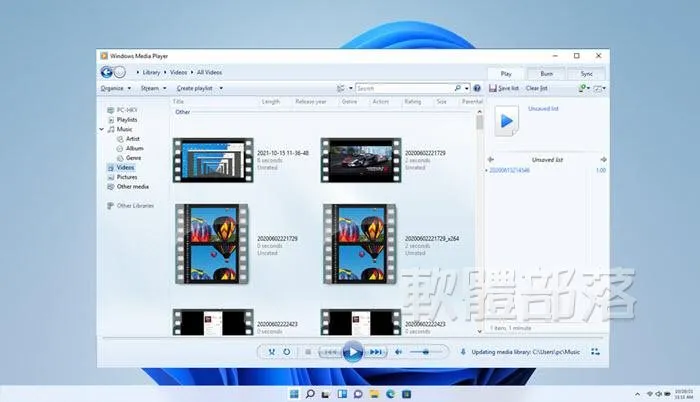Adjust the volume slider
The height and width of the screenshot is (402, 700).
pos(425,352)
